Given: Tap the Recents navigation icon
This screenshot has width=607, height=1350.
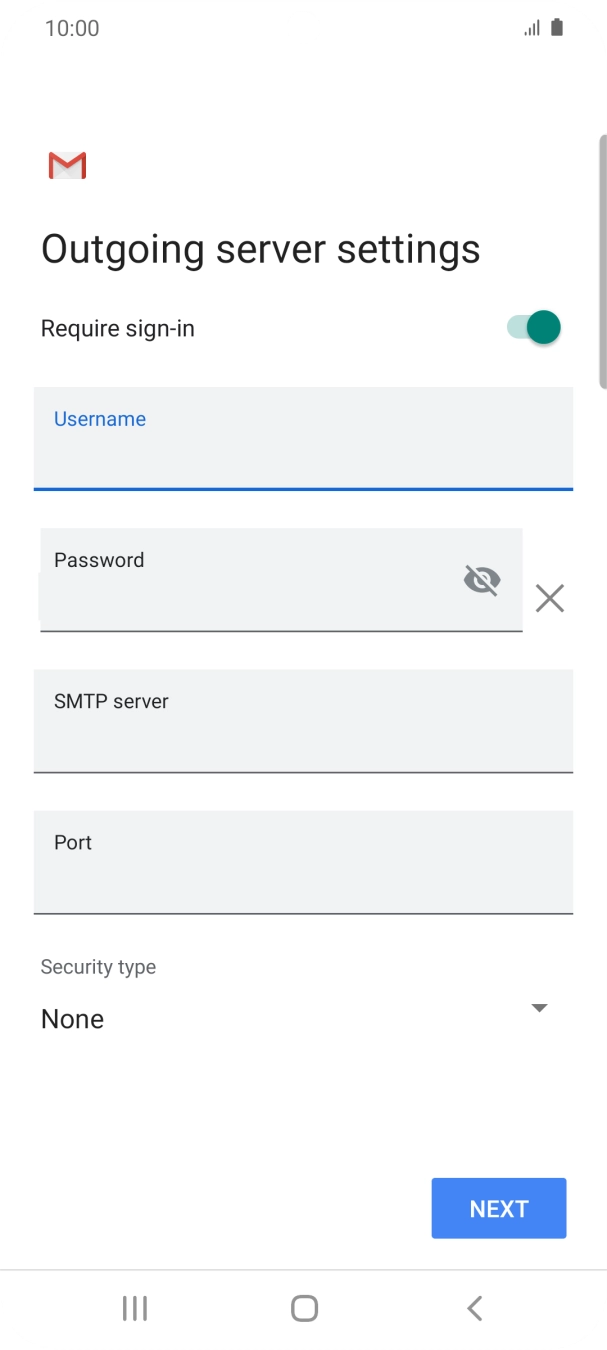Looking at the screenshot, I should (x=134, y=1307).
